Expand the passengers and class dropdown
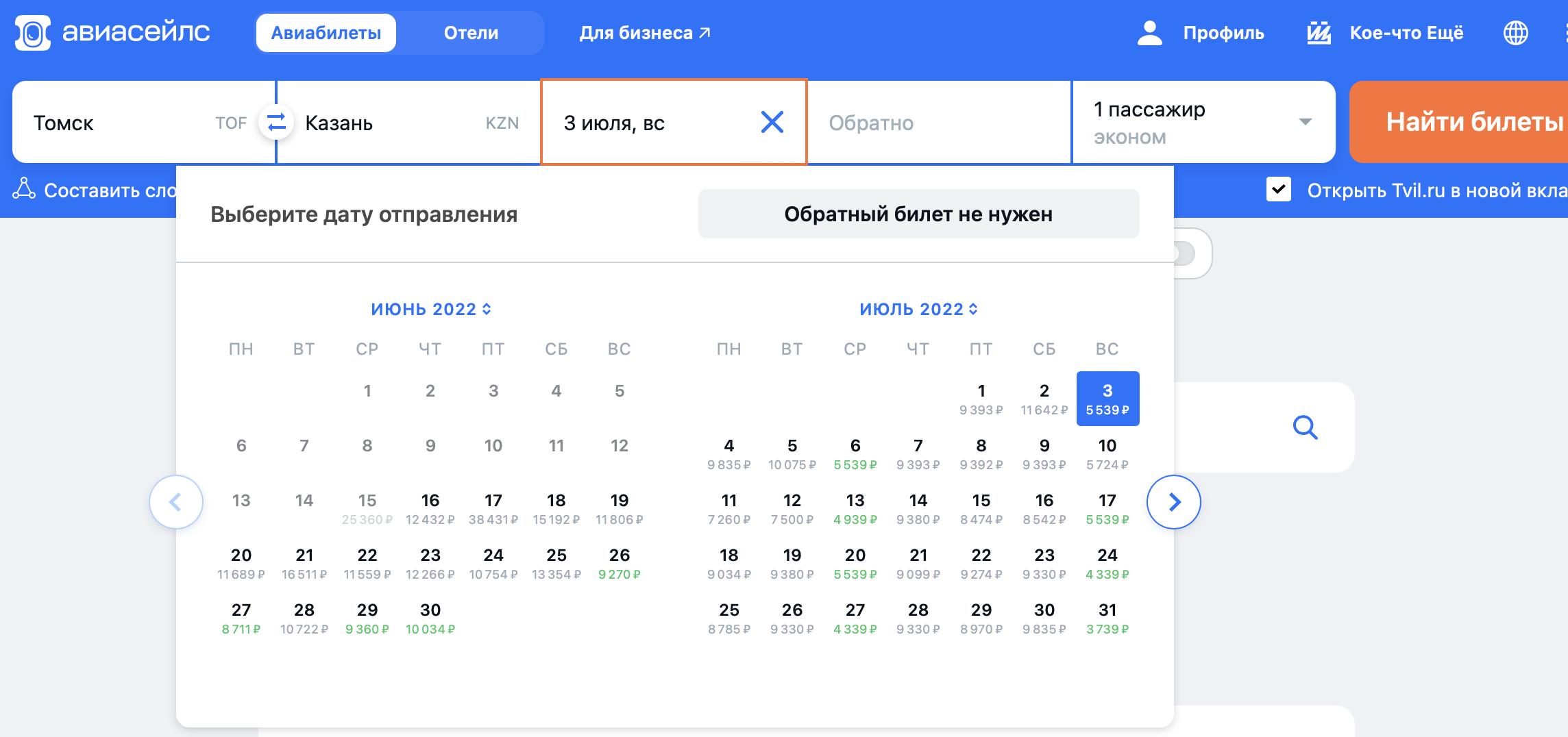 pyautogui.click(x=1305, y=123)
